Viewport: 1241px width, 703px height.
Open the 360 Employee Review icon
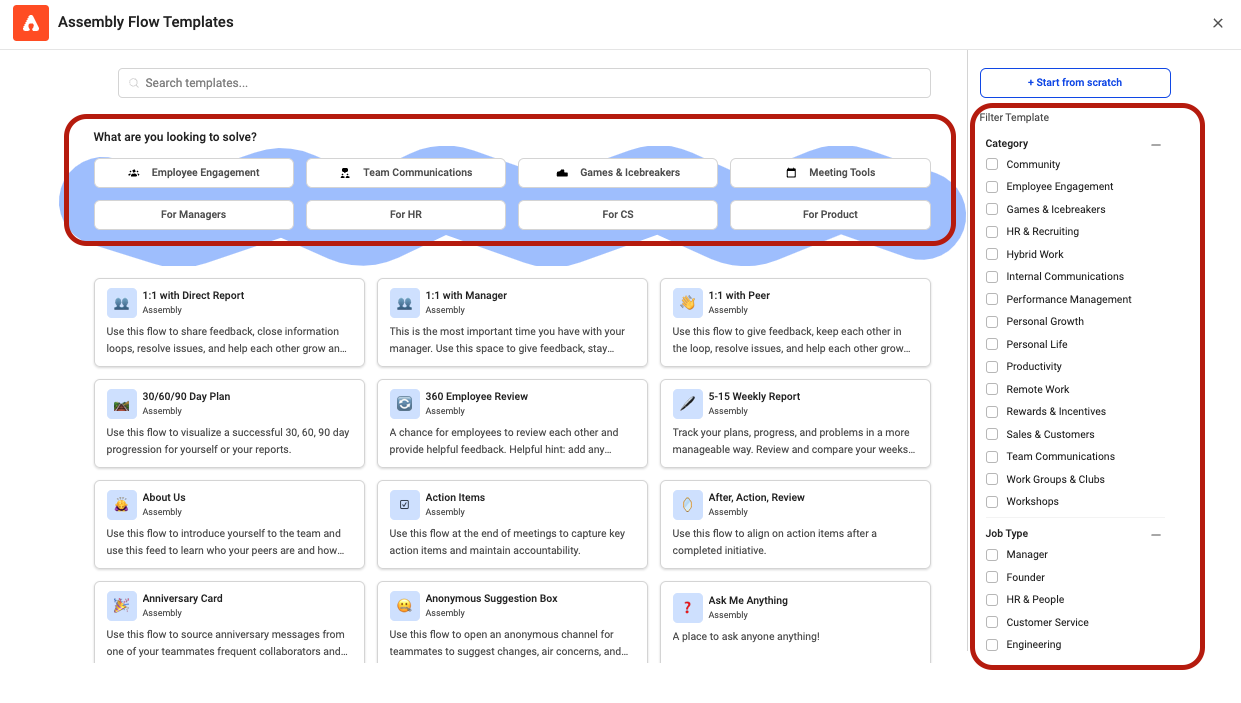coord(405,403)
